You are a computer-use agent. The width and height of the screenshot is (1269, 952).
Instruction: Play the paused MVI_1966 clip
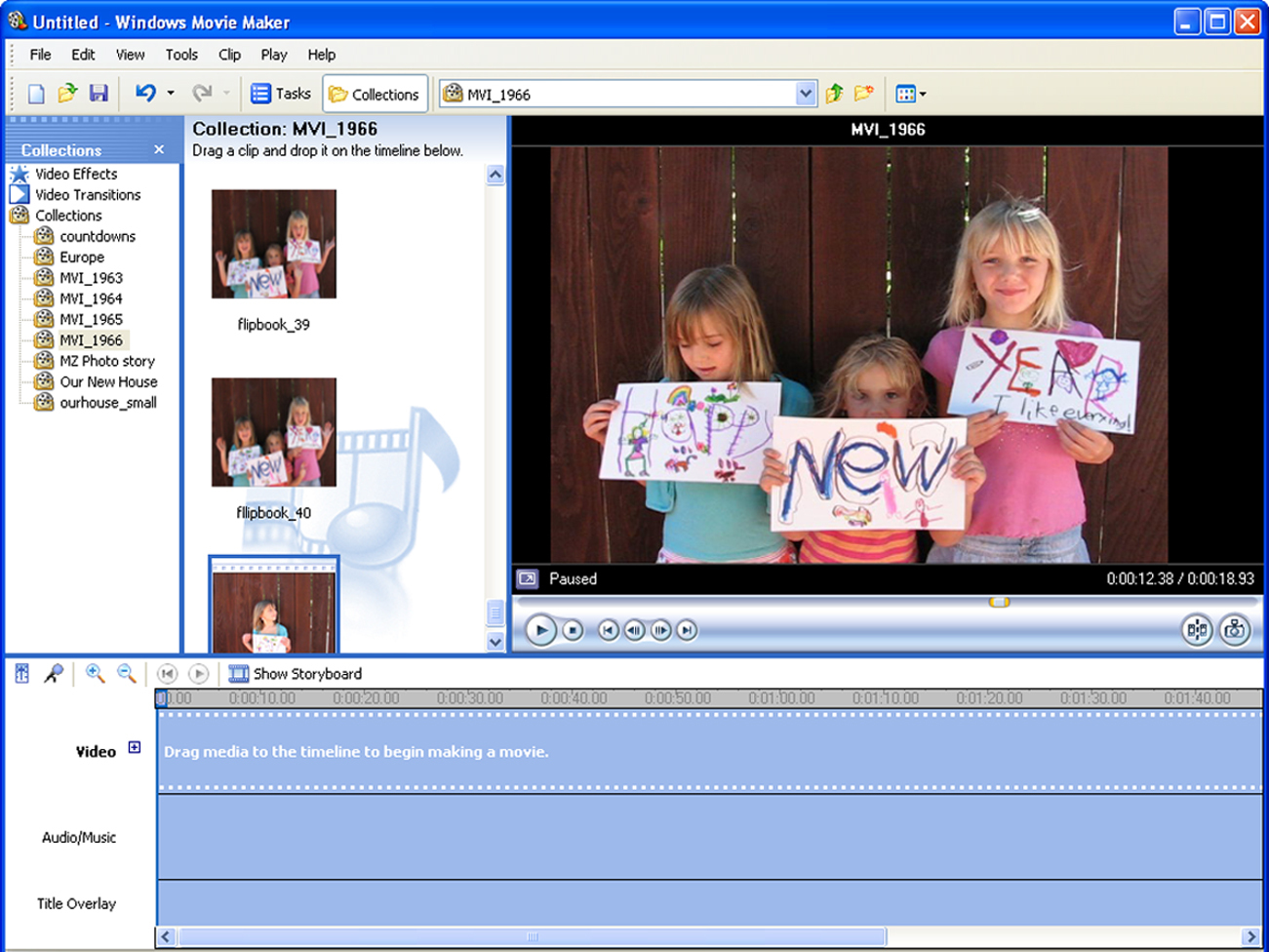[541, 630]
